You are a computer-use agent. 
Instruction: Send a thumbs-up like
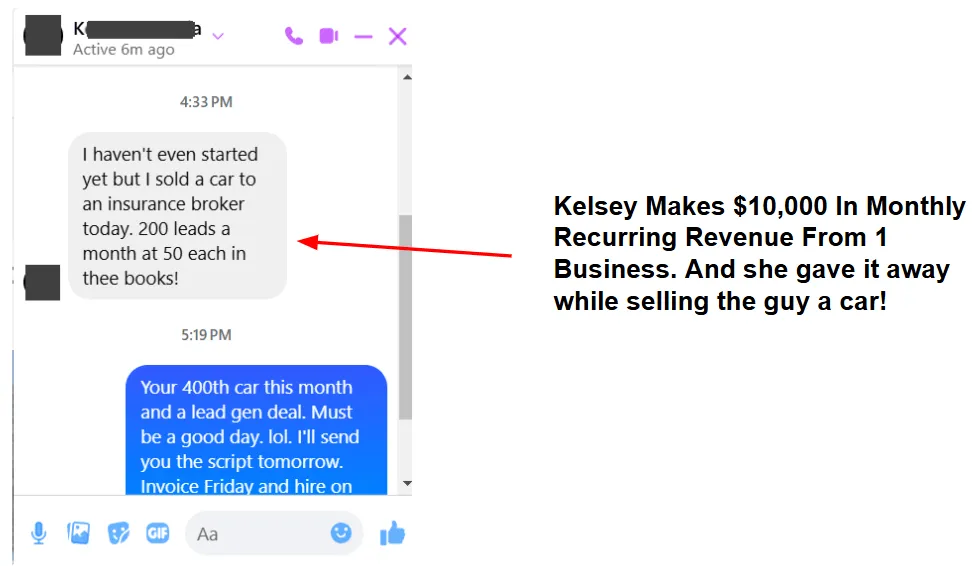coord(392,533)
